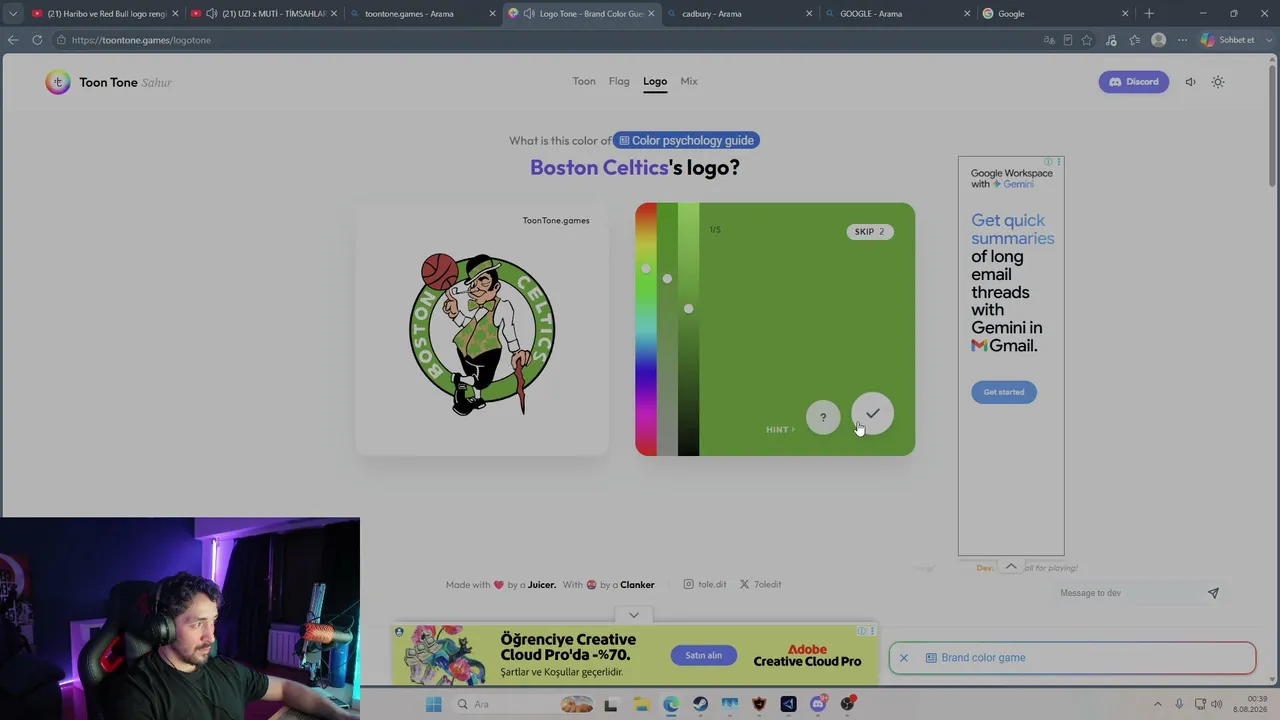
Task: Open the Color psychology guide link
Action: (687, 141)
